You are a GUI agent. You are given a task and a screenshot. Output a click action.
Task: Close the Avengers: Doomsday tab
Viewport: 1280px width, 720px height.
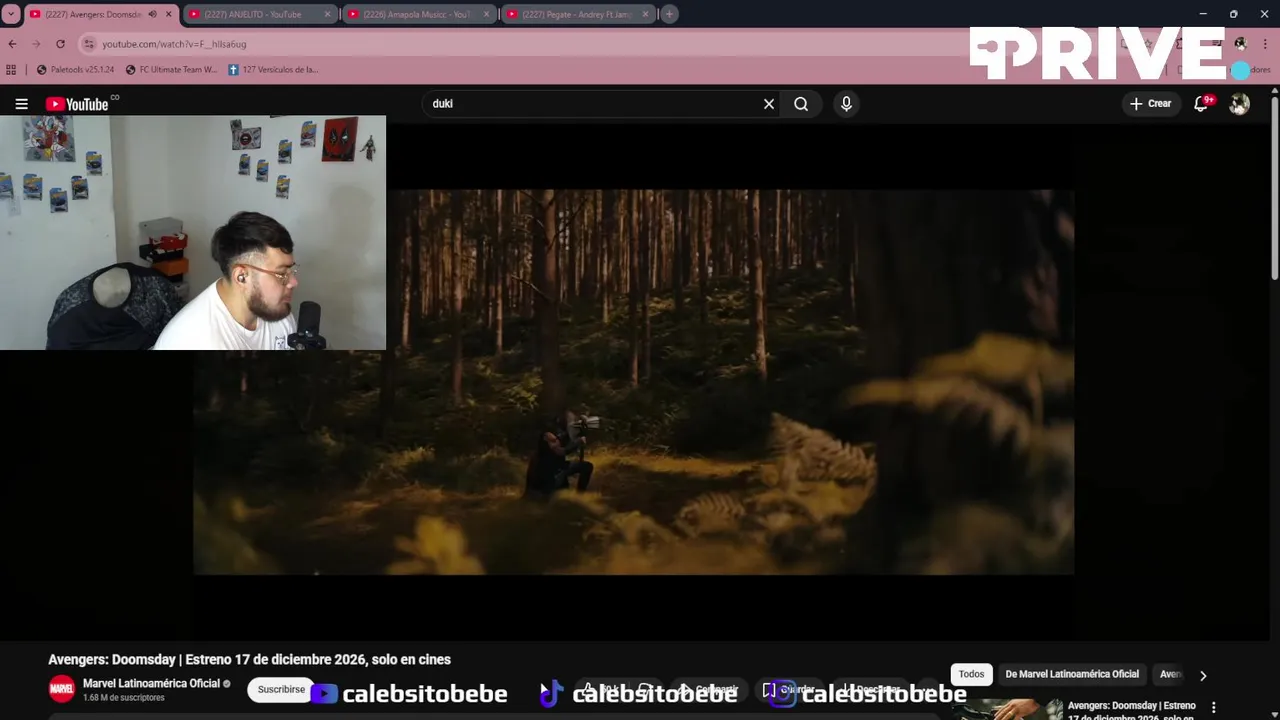pyautogui.click(x=168, y=14)
